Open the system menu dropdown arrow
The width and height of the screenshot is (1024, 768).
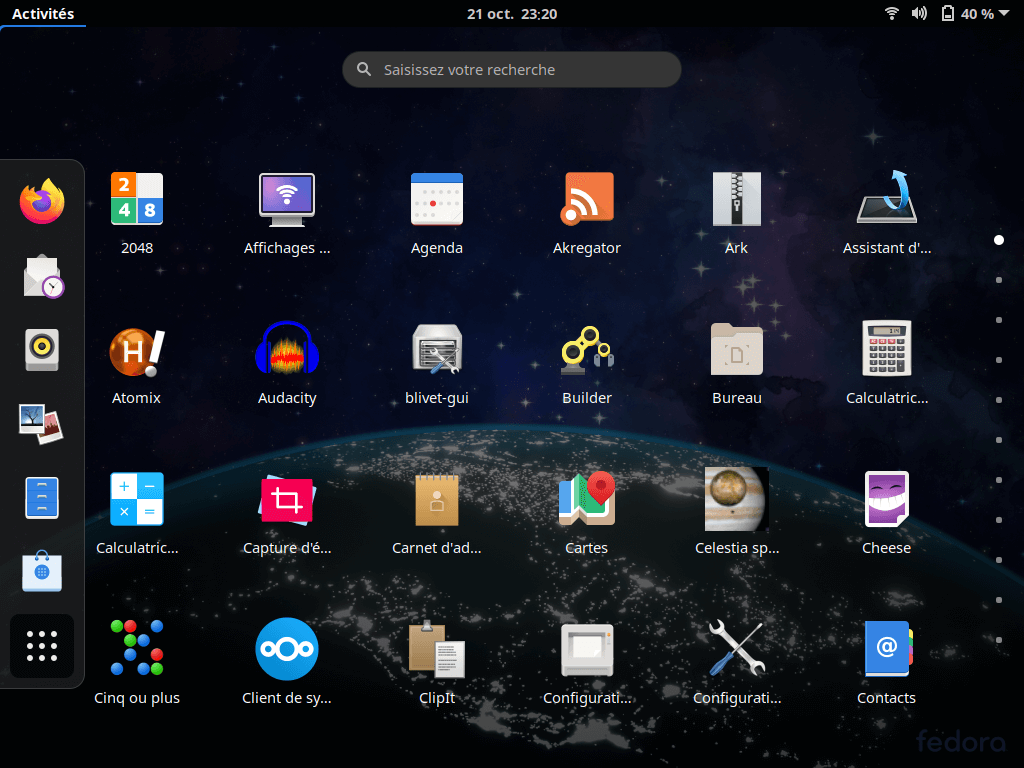pyautogui.click(x=1004, y=13)
